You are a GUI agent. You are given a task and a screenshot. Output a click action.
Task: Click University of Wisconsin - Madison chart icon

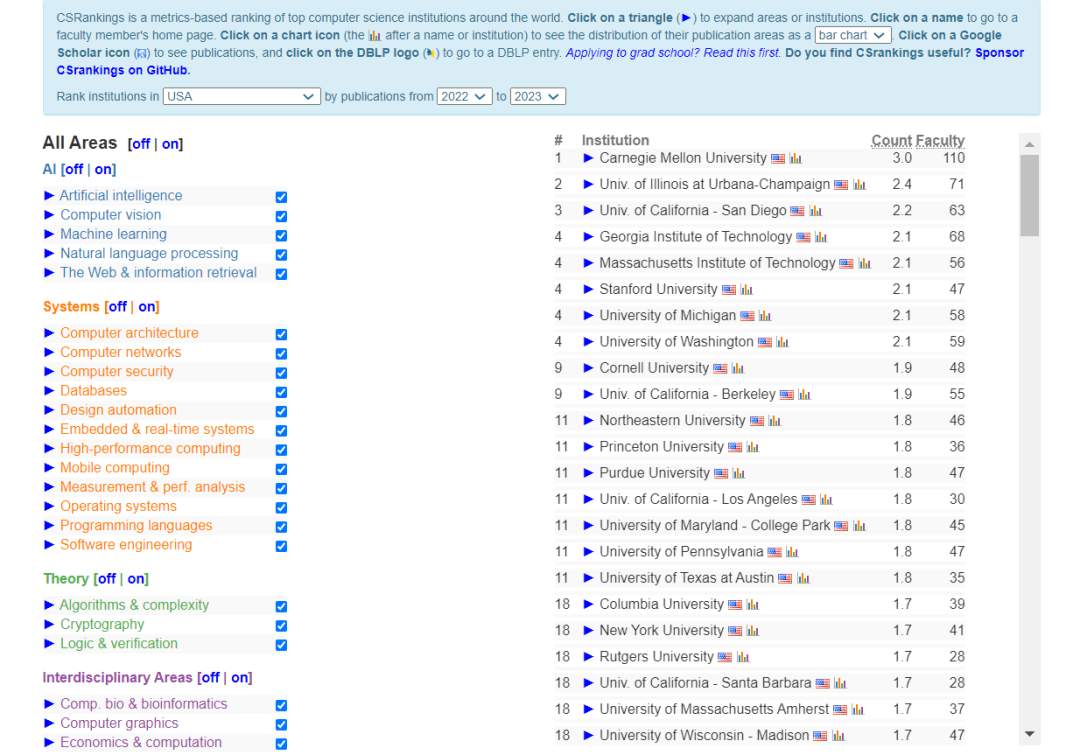[838, 736]
